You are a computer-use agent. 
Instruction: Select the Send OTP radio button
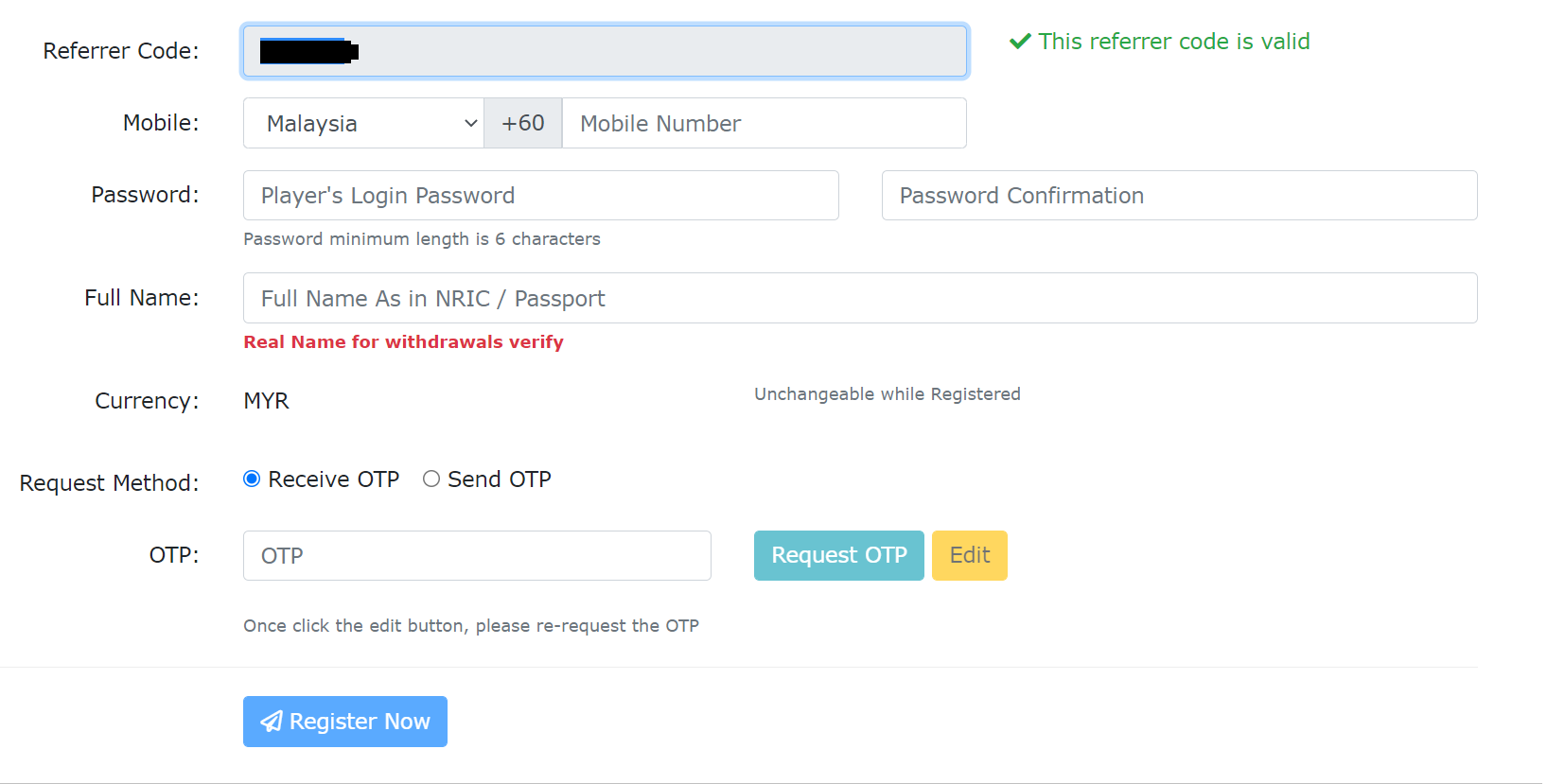pos(431,479)
